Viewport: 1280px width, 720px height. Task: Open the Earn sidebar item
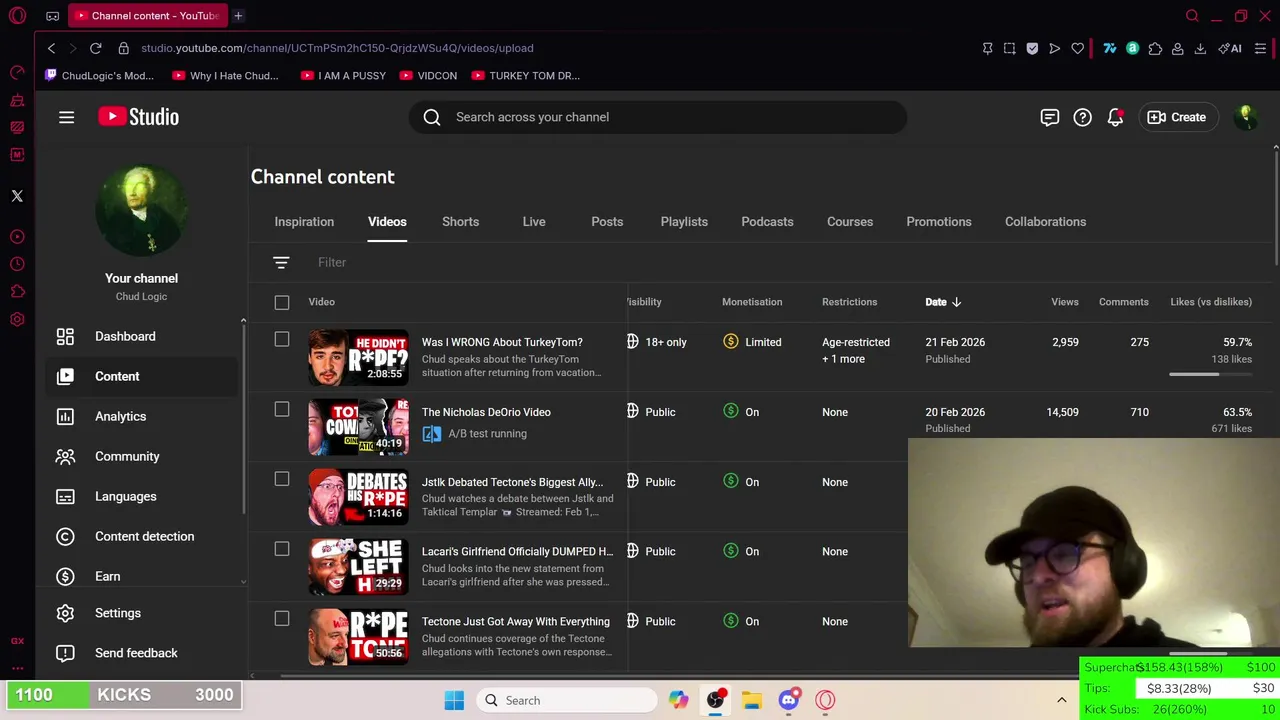pos(140,576)
